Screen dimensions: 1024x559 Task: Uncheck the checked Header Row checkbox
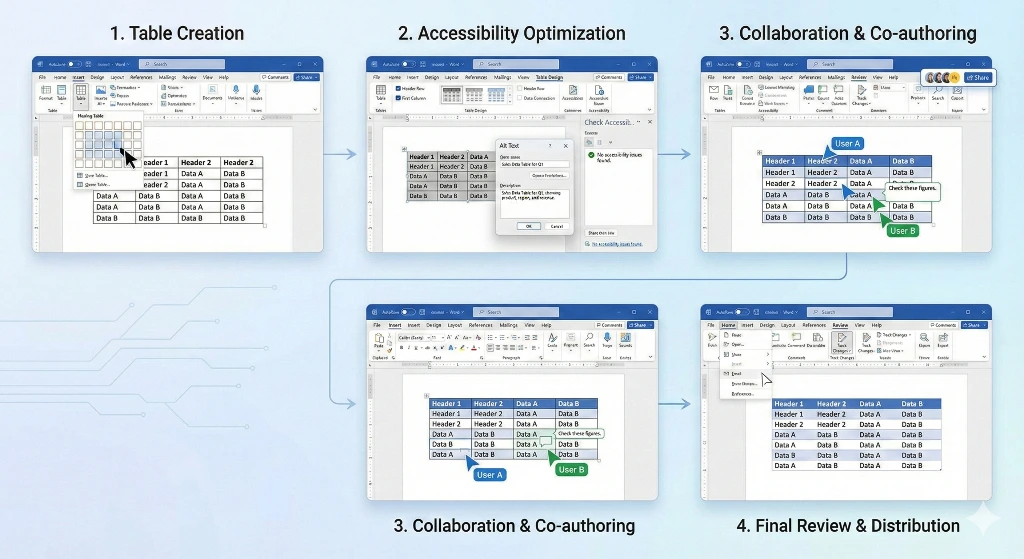398,88
